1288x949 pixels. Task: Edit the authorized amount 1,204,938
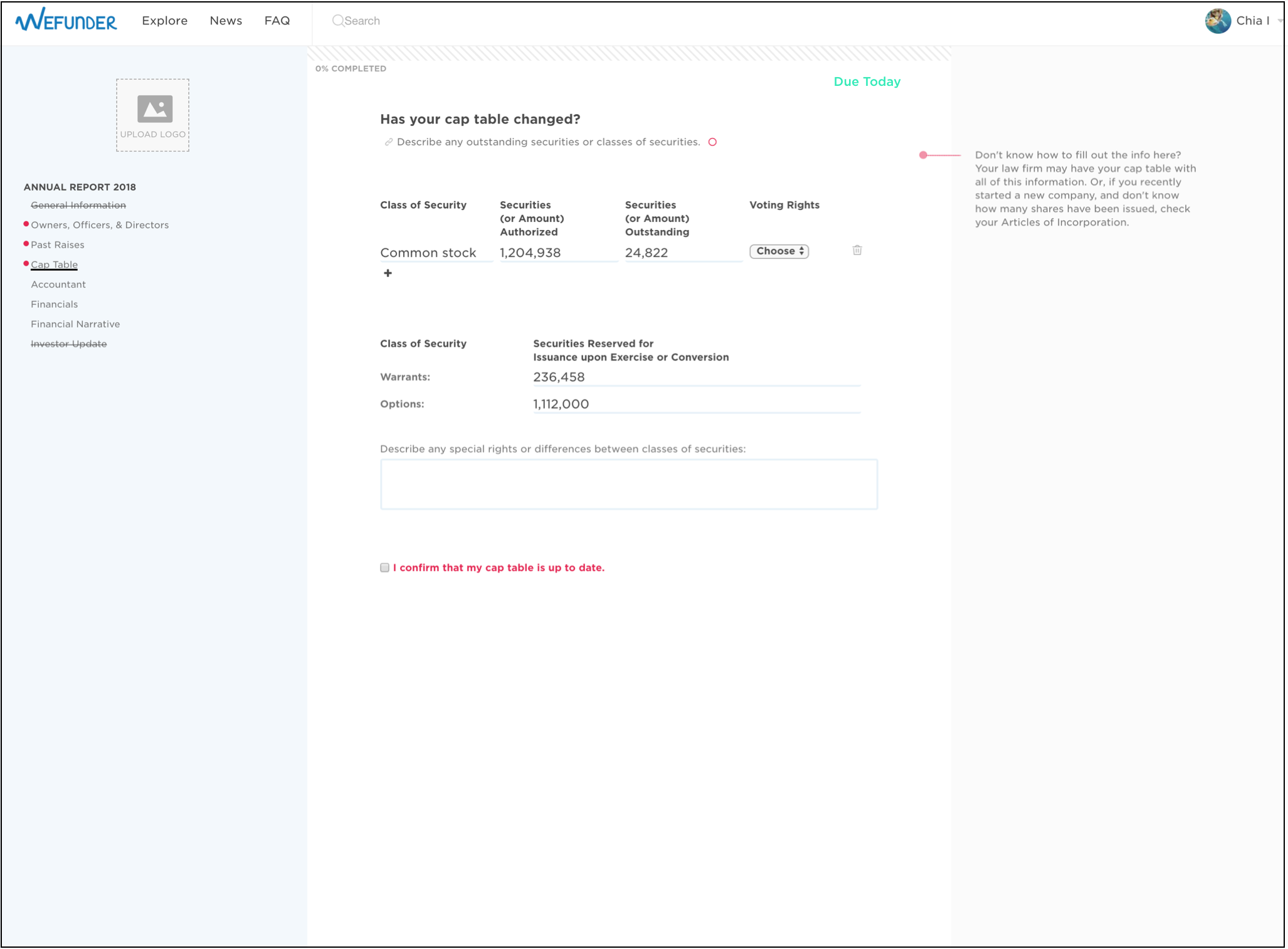coord(558,253)
